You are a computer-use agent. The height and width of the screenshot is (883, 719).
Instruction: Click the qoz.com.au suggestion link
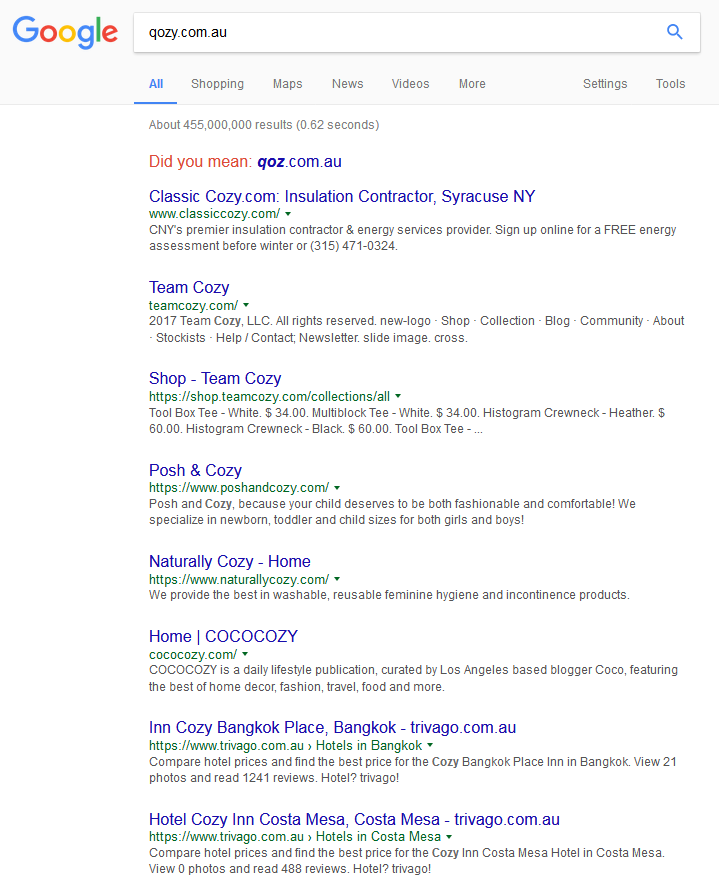[300, 162]
